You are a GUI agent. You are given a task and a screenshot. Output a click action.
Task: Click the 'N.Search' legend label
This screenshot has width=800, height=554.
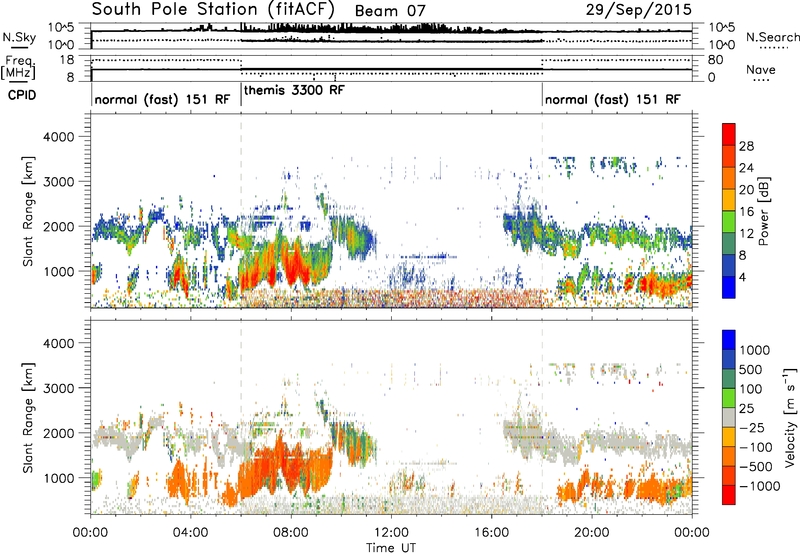[772, 37]
